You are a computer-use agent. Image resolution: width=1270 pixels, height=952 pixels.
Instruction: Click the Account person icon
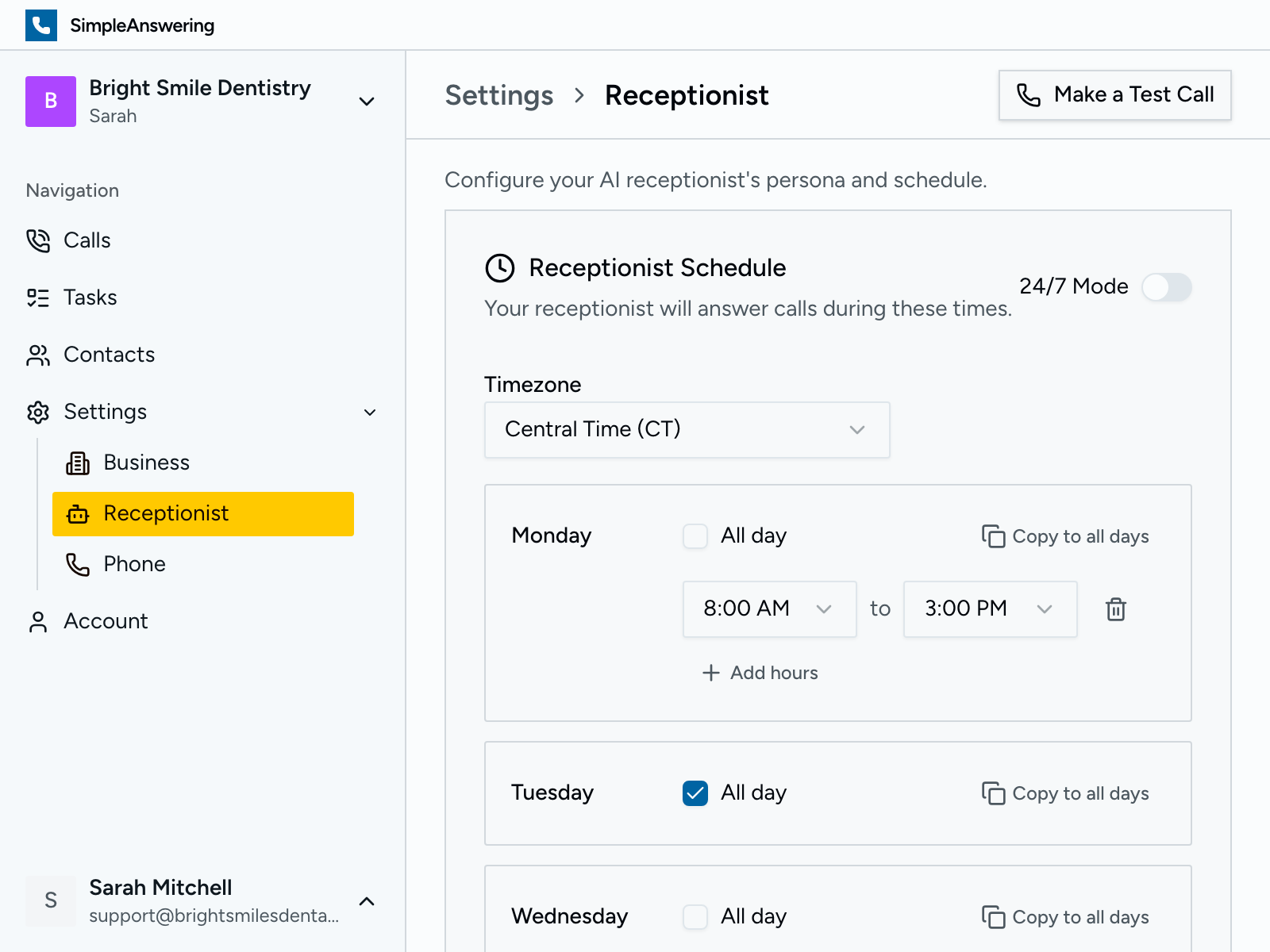pos(37,621)
